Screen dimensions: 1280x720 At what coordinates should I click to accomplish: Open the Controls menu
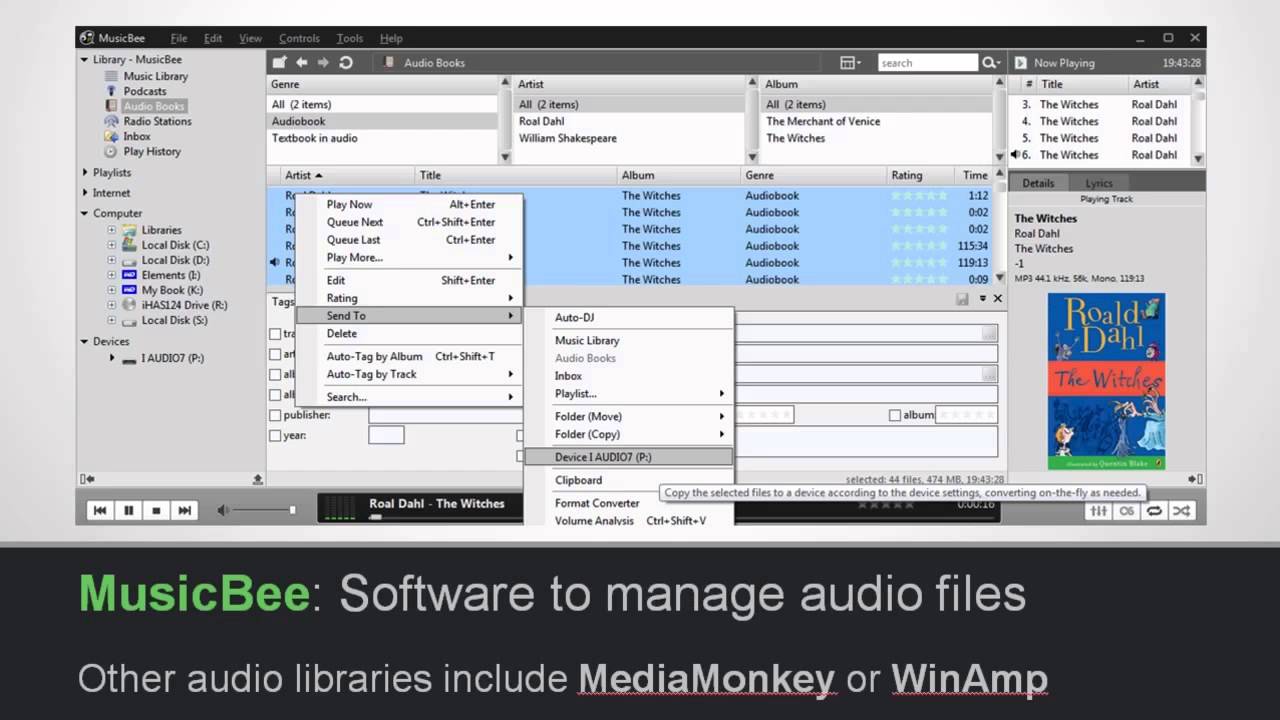pos(299,38)
